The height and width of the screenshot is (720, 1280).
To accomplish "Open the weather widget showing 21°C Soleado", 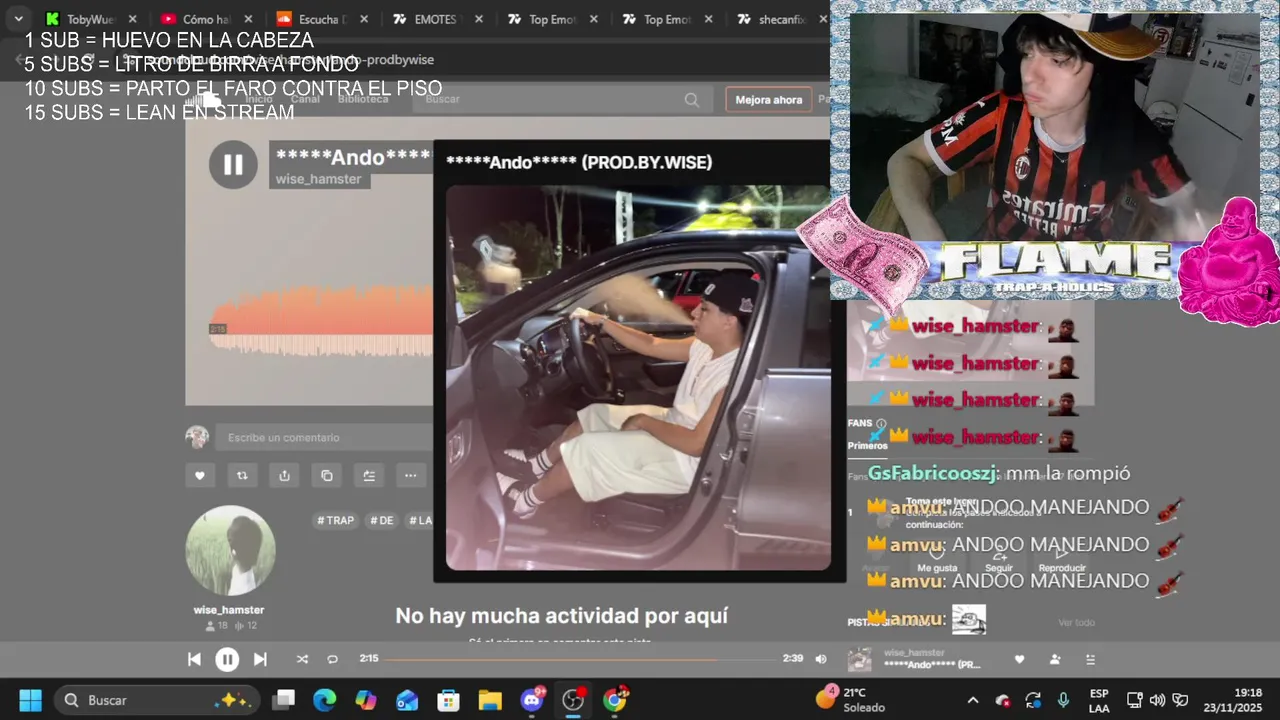I will [852, 700].
